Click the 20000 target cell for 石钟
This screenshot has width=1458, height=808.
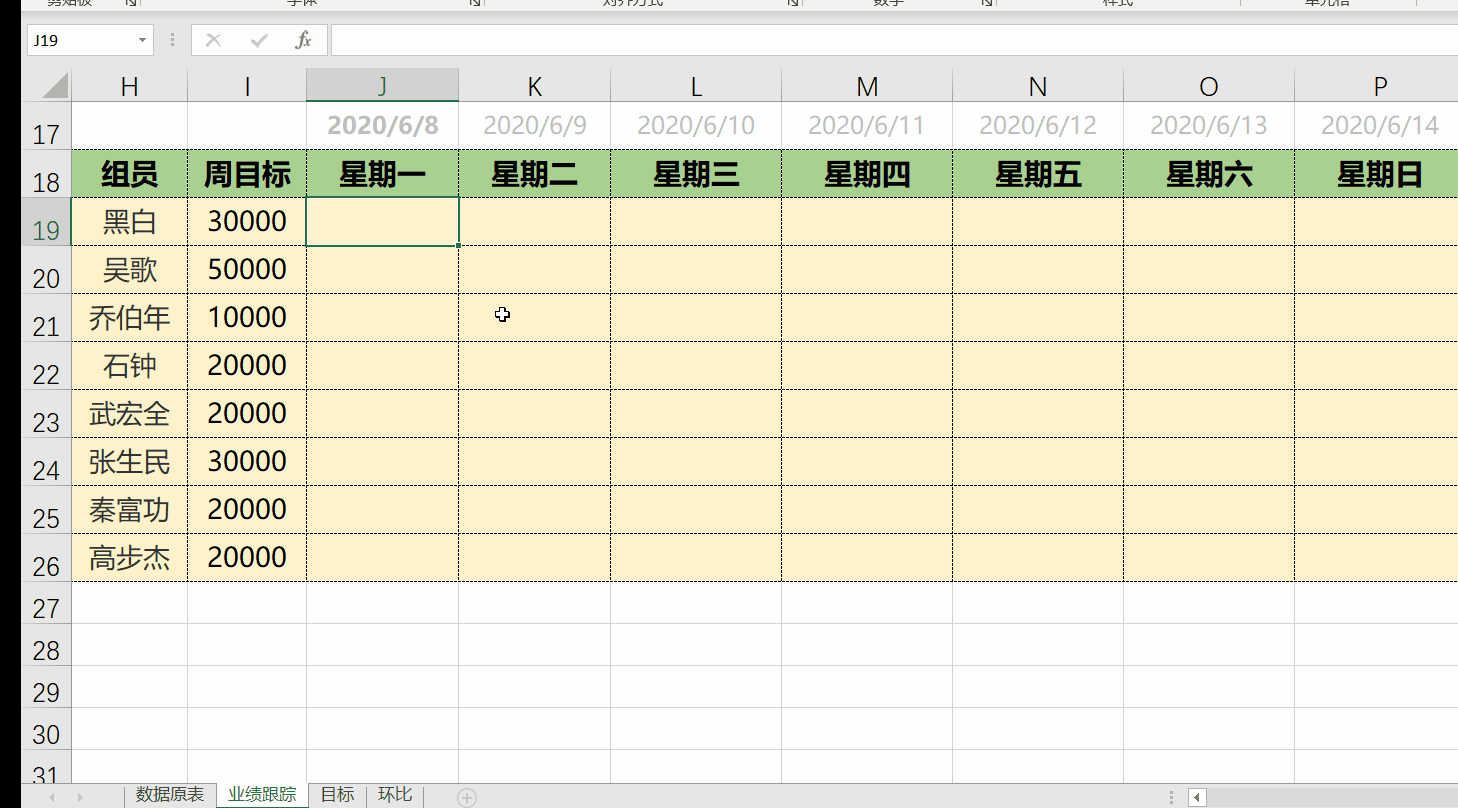pyautogui.click(x=247, y=366)
